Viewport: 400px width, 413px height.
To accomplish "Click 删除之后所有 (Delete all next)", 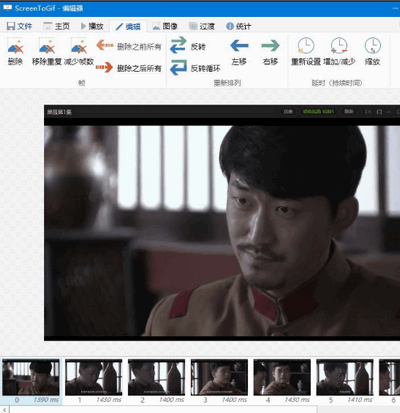I will [x=129, y=68].
